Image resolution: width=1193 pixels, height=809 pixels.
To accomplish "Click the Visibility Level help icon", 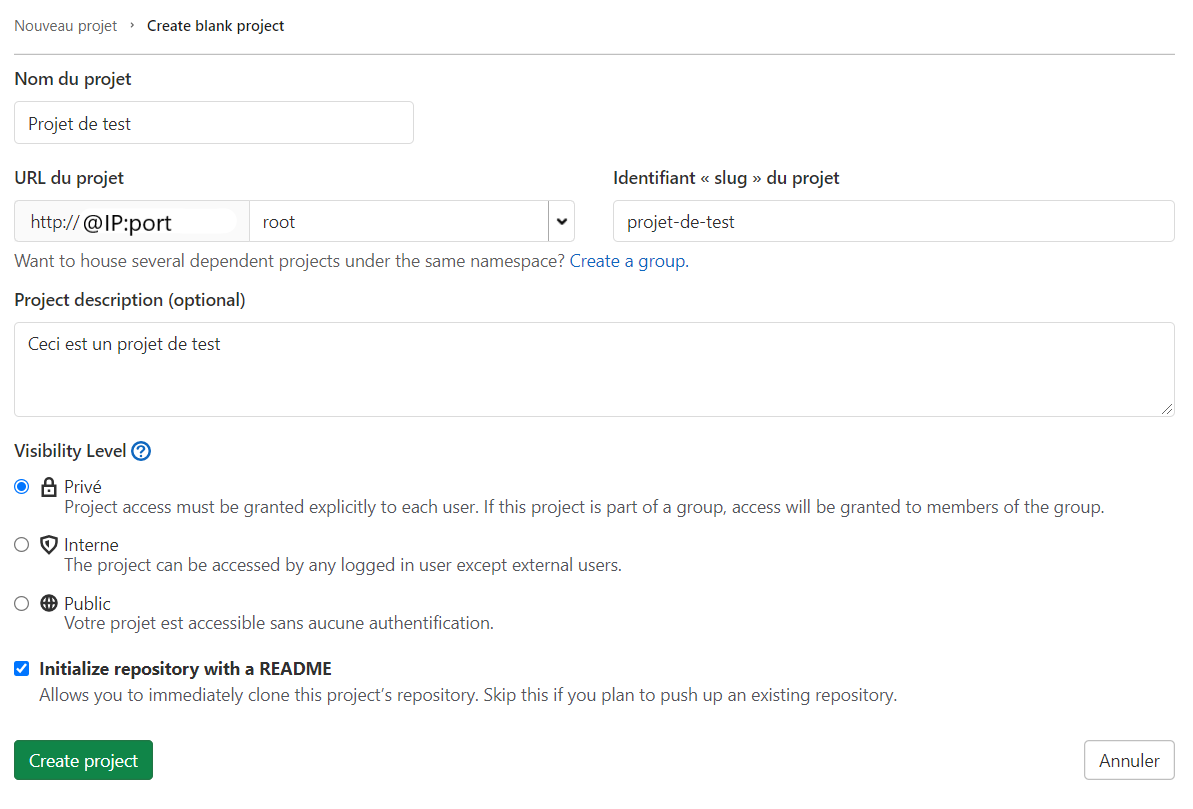I will 141,451.
